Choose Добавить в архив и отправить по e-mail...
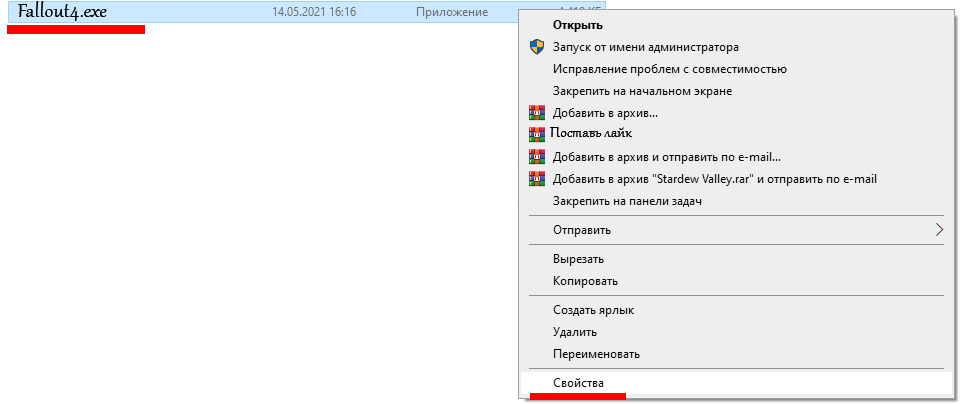The image size is (974, 404). tap(667, 157)
